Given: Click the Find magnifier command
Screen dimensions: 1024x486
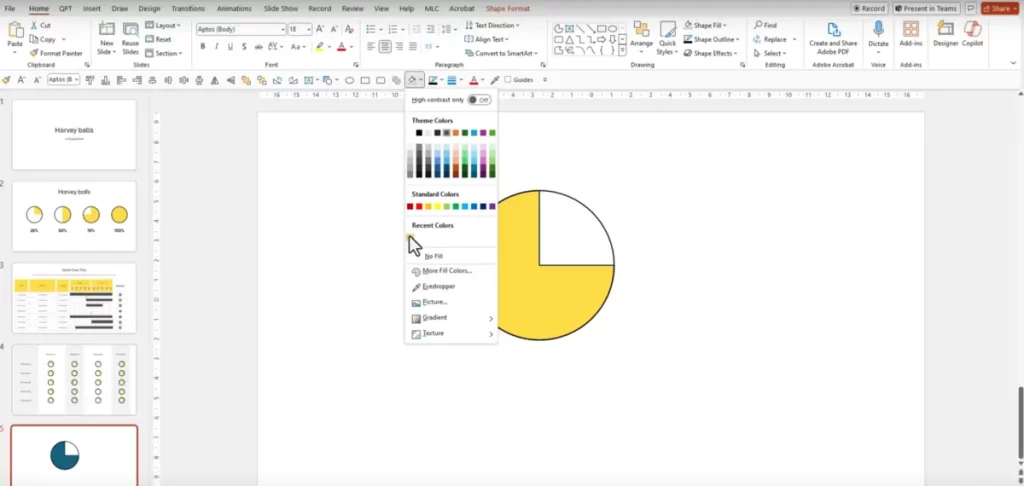Looking at the screenshot, I should coord(765,25).
